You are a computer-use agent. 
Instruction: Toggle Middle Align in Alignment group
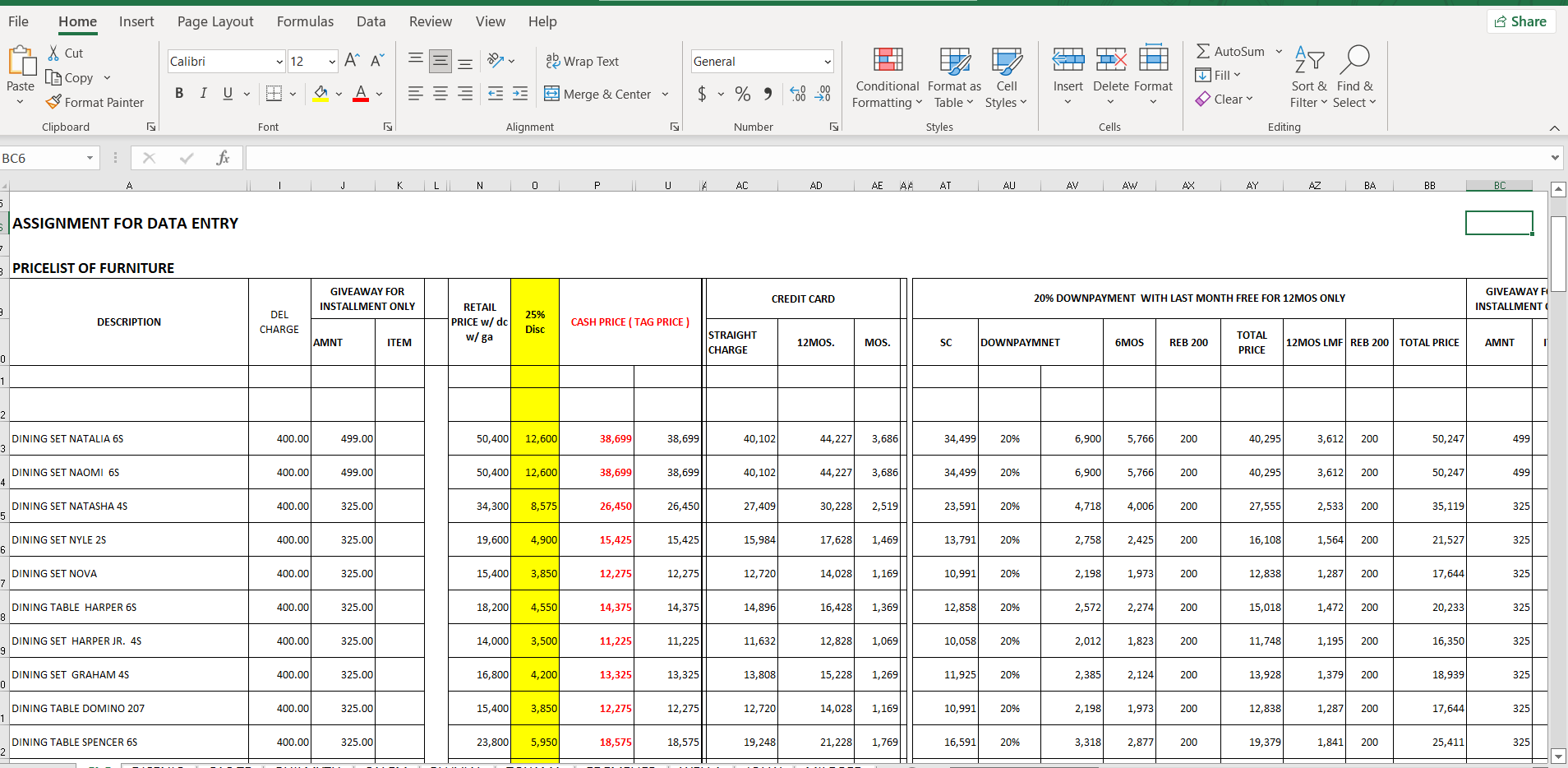coord(440,61)
